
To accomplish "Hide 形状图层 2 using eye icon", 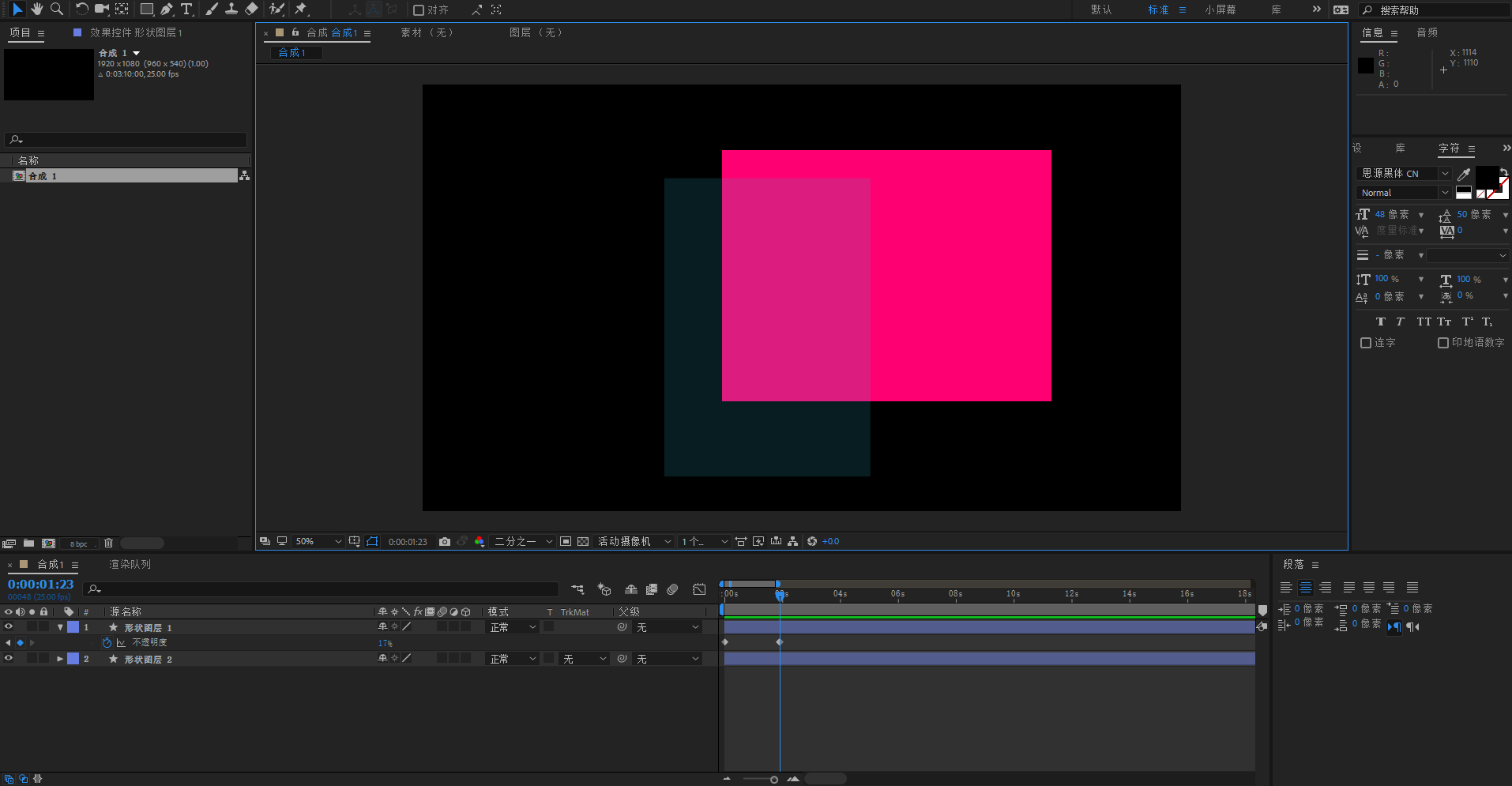I will tap(9, 658).
